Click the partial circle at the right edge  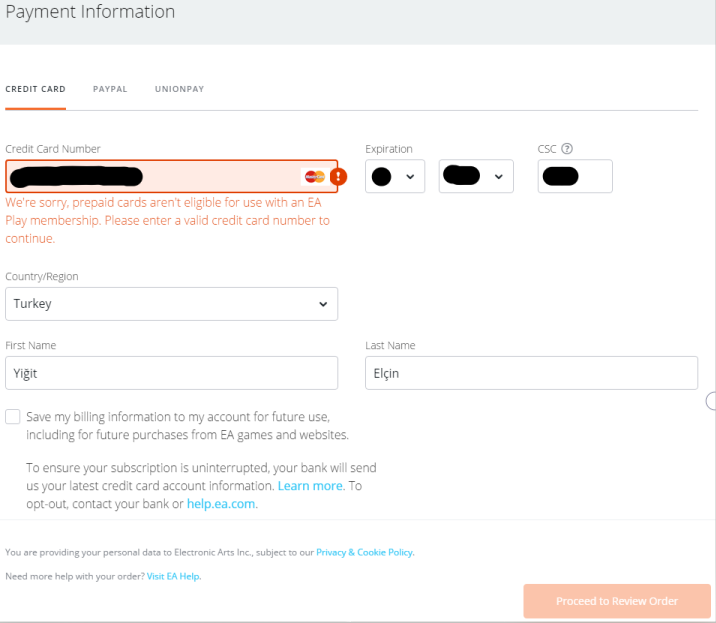[x=711, y=401]
